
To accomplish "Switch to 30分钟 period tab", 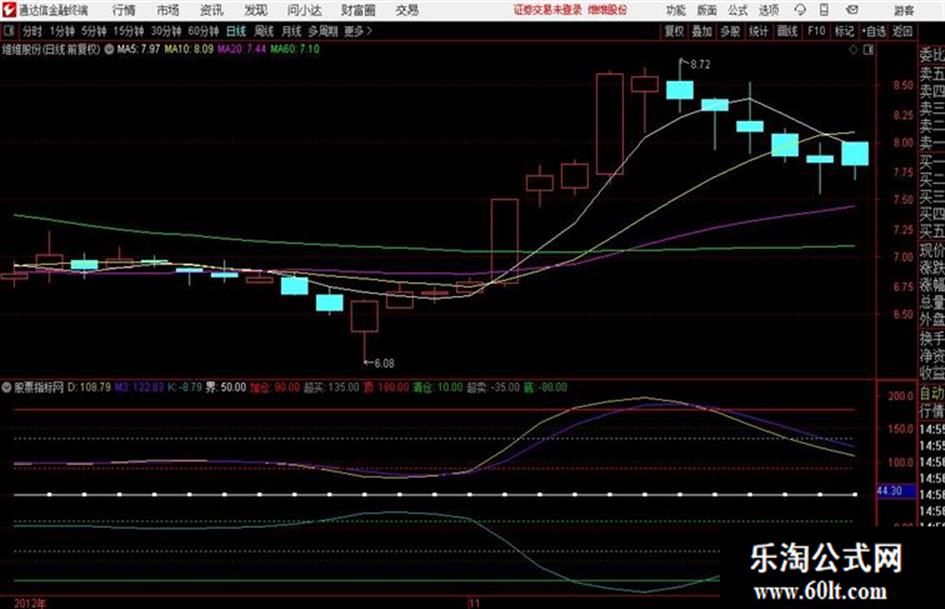I will [x=166, y=31].
